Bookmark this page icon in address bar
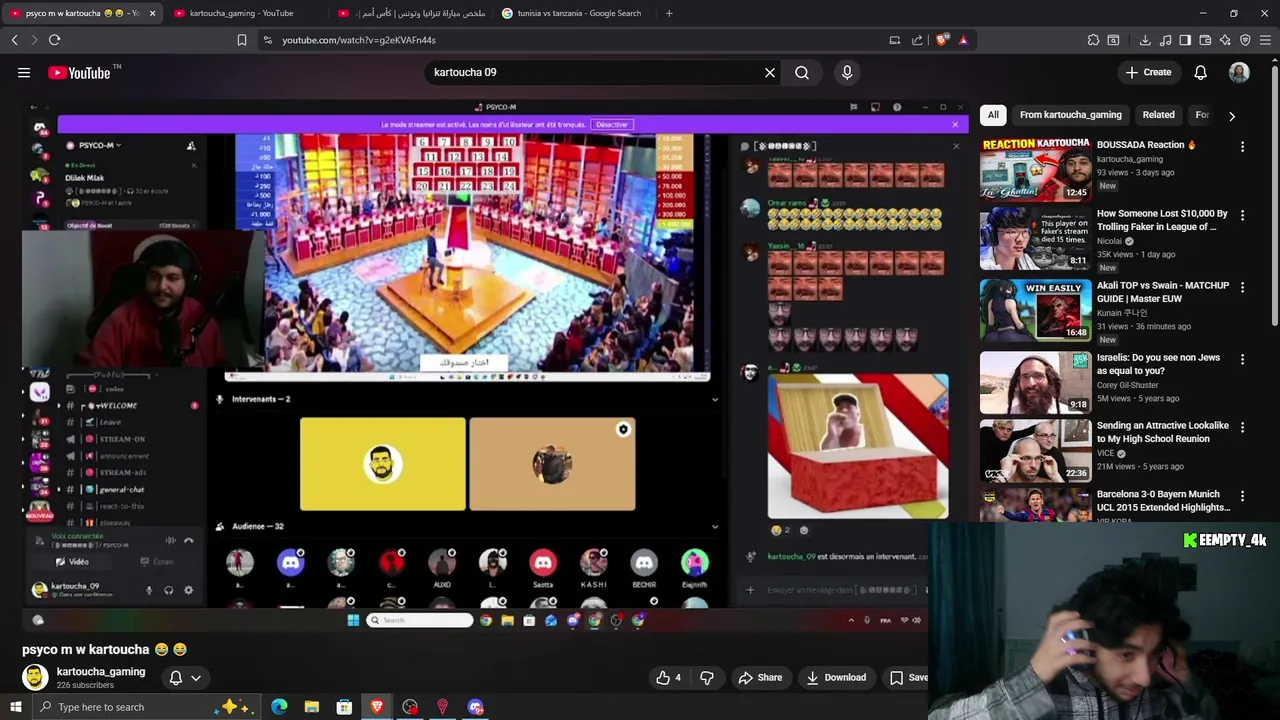The width and height of the screenshot is (1280, 720). click(241, 40)
